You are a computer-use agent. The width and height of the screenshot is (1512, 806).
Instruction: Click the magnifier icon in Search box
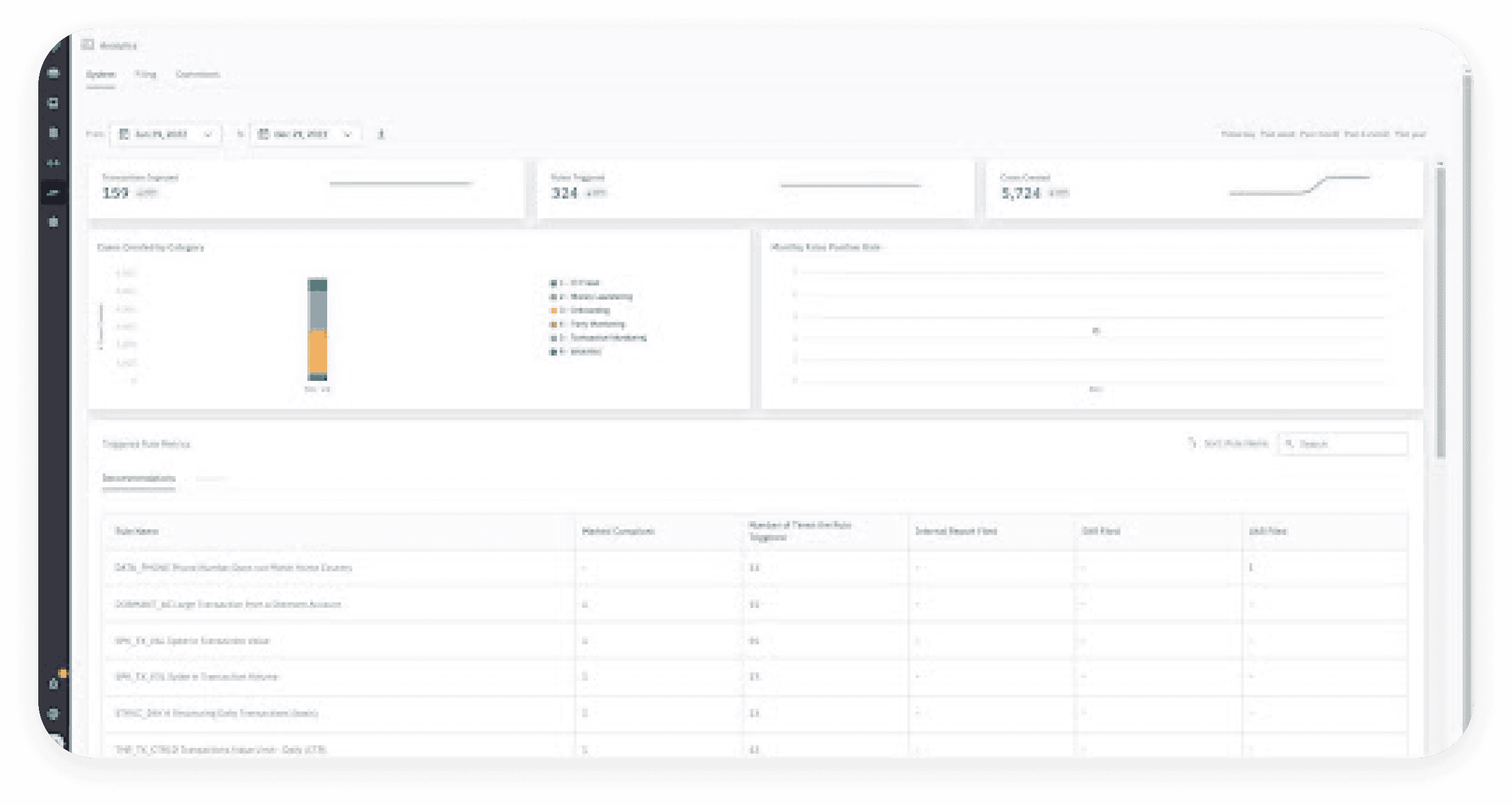click(1290, 444)
